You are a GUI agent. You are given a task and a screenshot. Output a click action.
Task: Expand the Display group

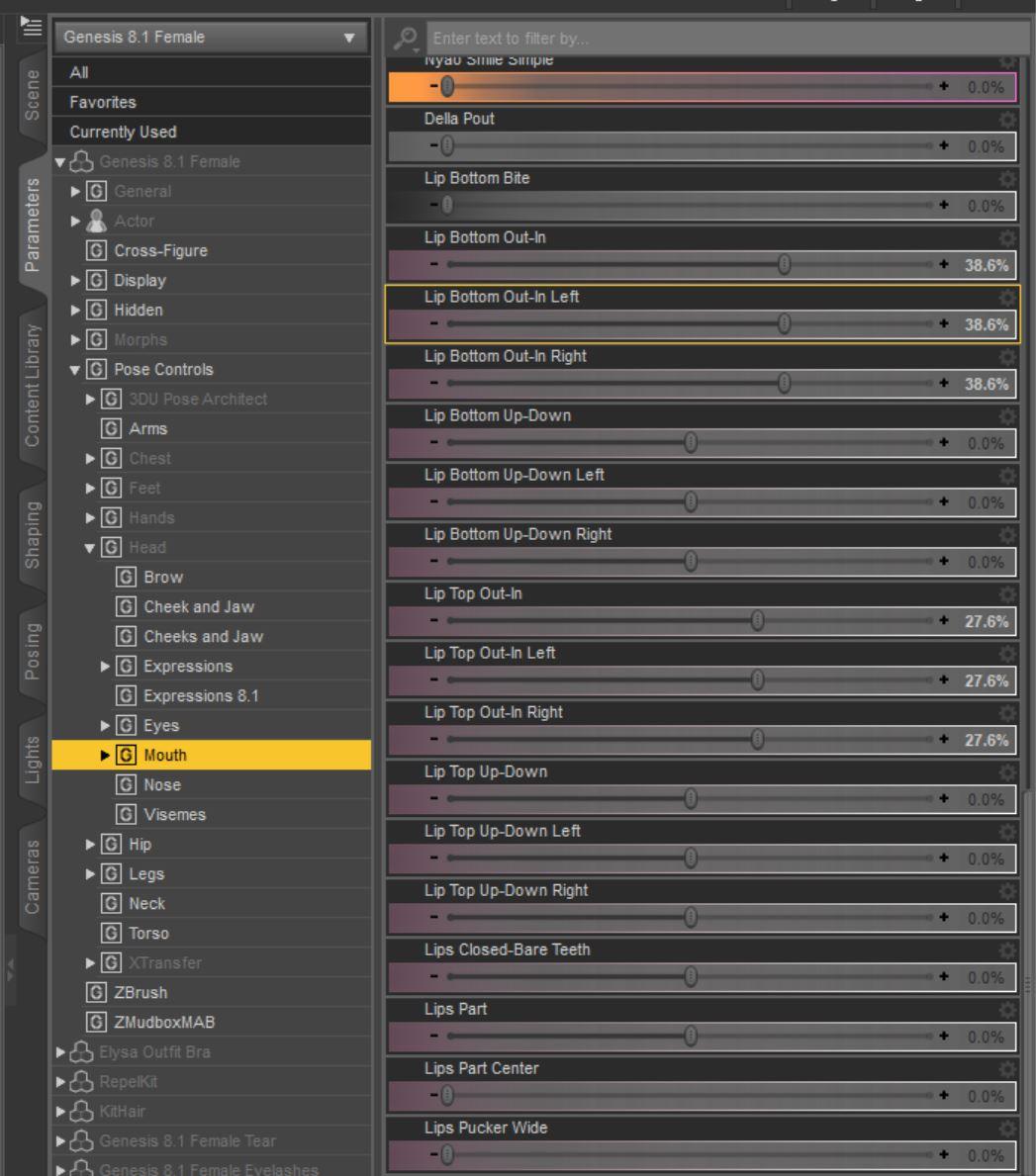(75, 281)
